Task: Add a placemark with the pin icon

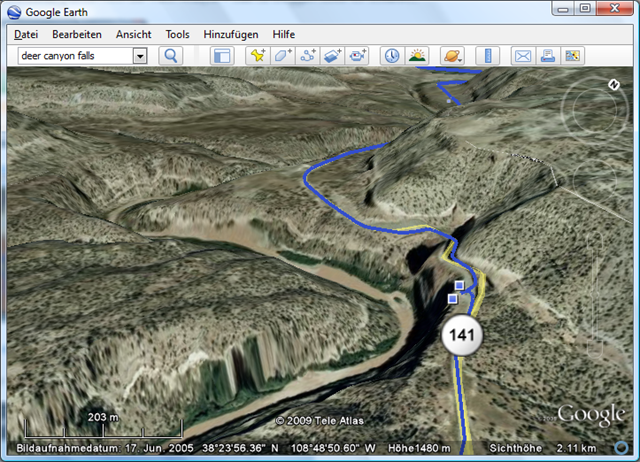Action: (x=258, y=56)
